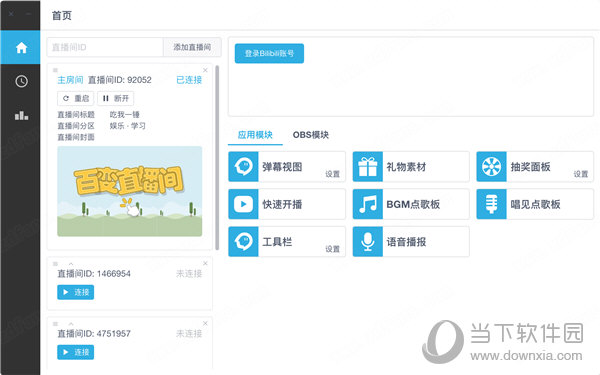Open 设置 for 抽奖面板
Viewport: 600px width, 375px height.
pyautogui.click(x=580, y=174)
